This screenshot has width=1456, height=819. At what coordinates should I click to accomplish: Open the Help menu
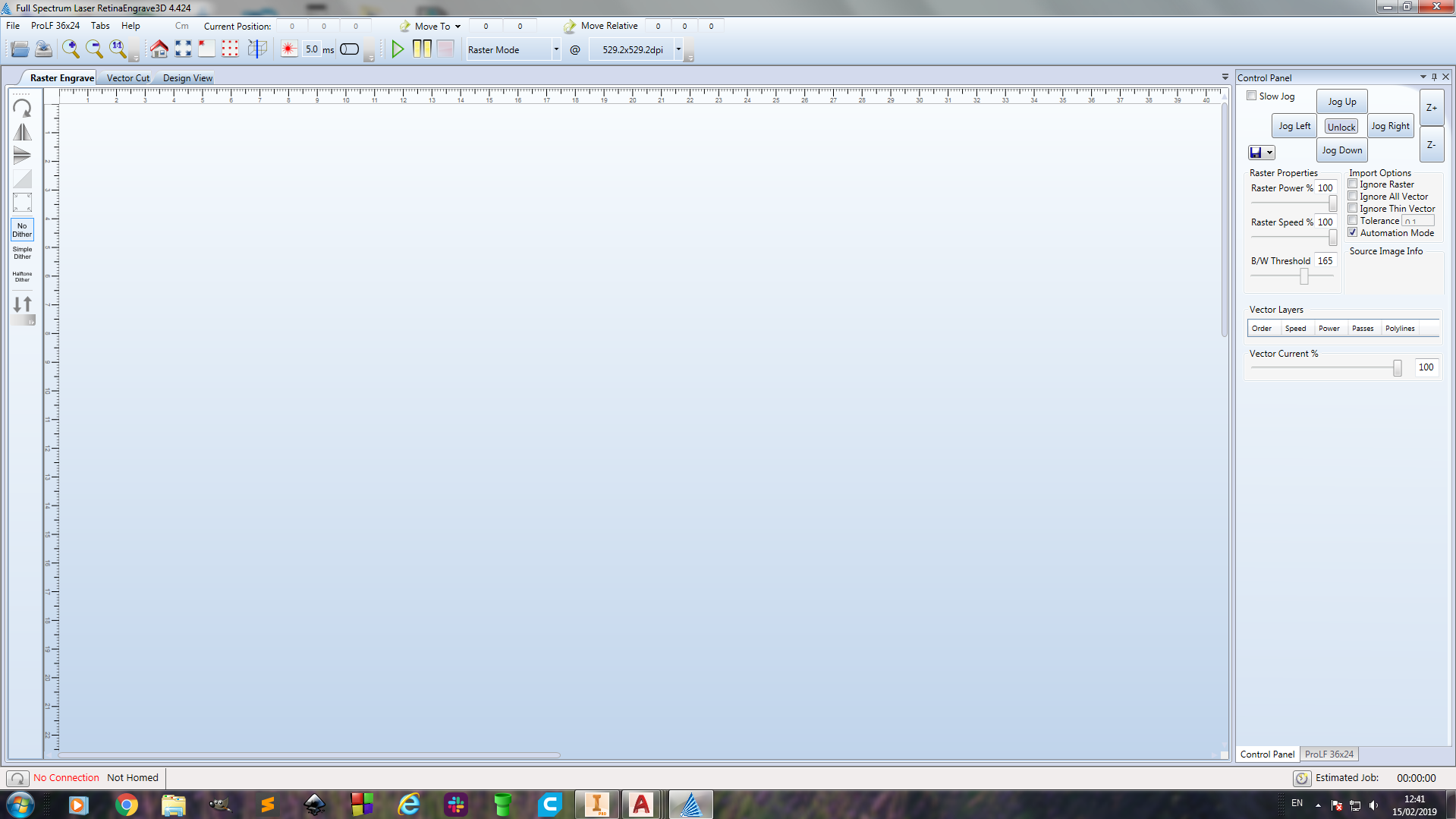pyautogui.click(x=131, y=26)
